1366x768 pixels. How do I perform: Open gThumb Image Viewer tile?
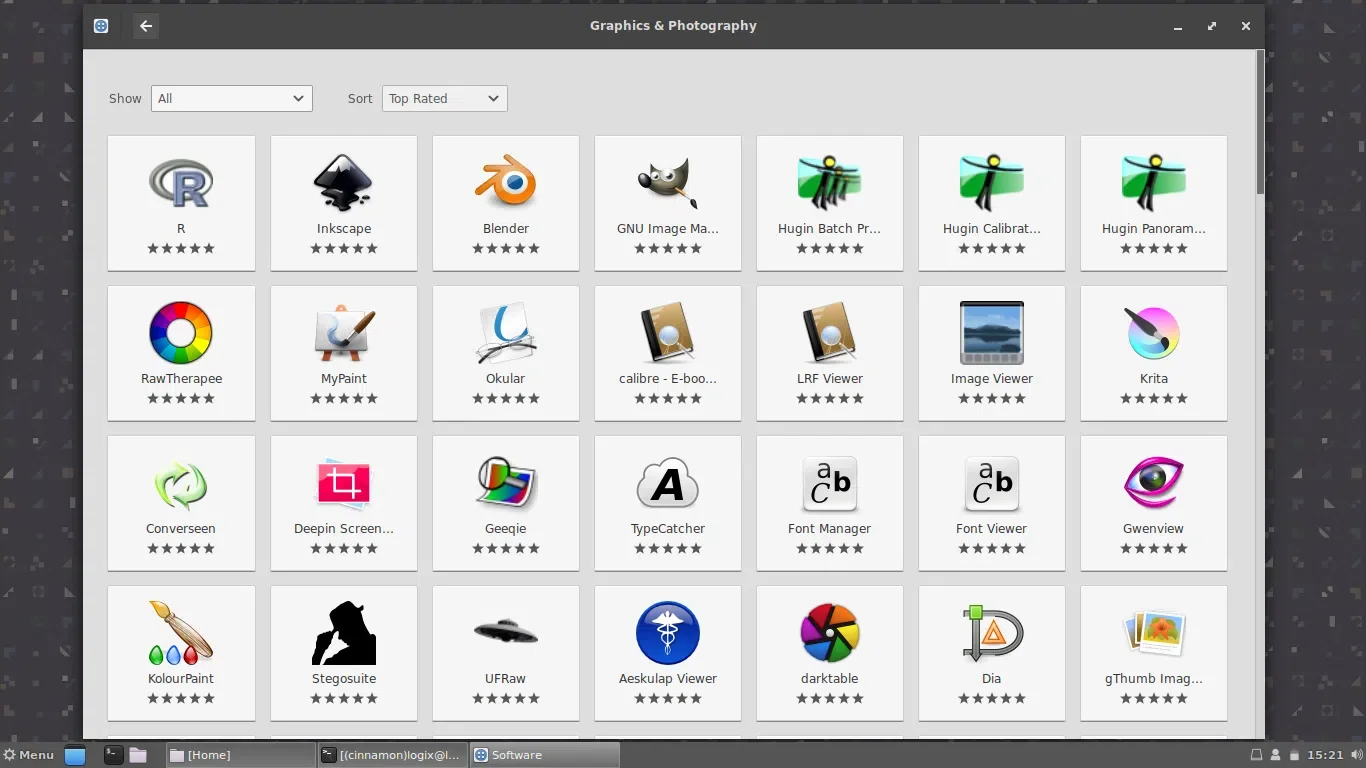pyautogui.click(x=1154, y=653)
